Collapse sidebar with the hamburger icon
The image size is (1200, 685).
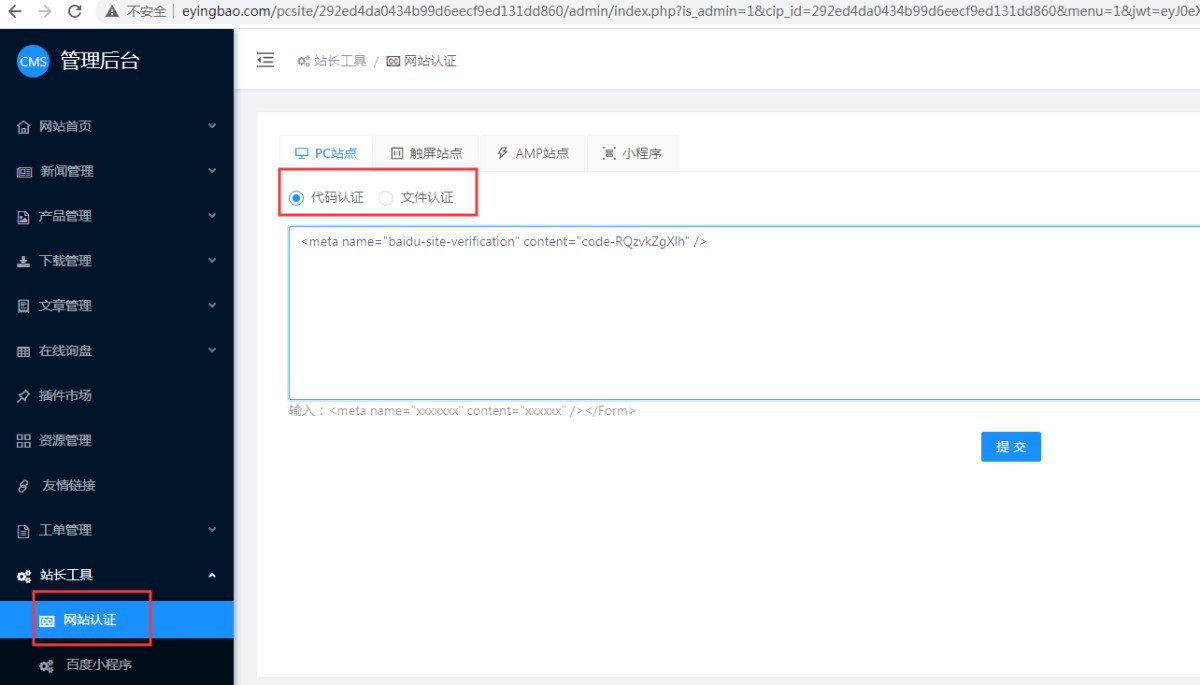coord(265,60)
